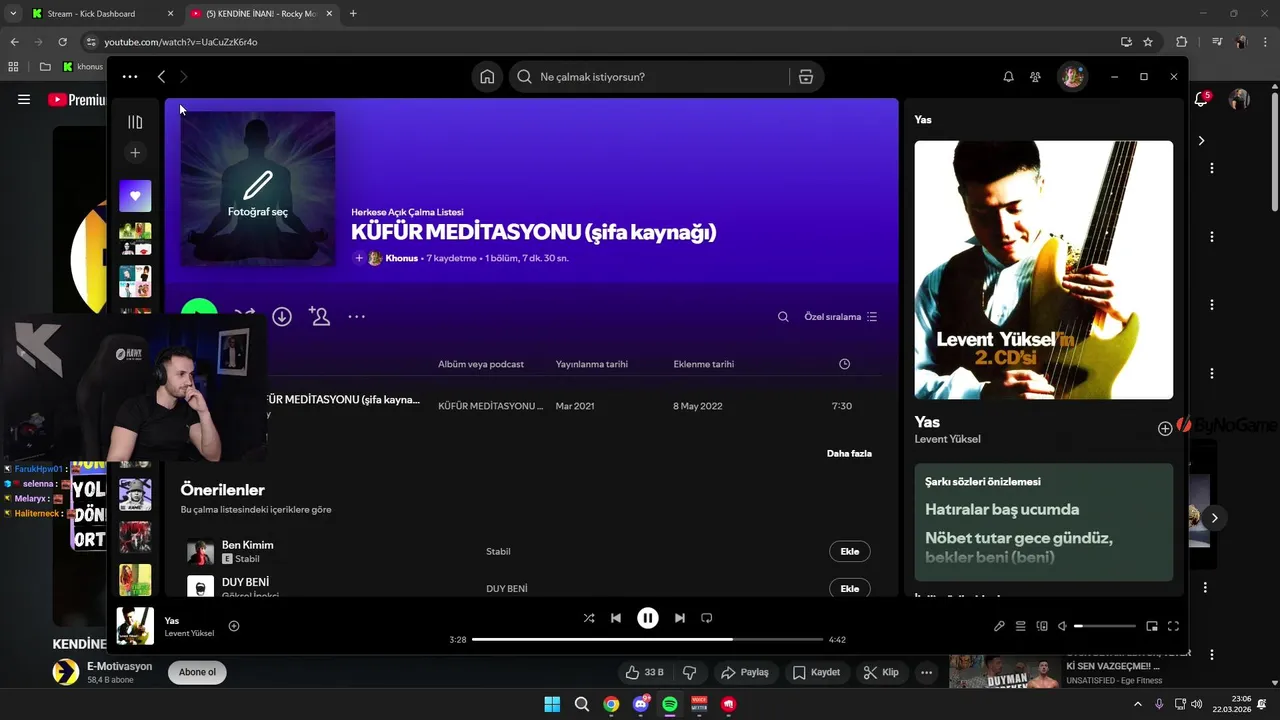Open a new Chrome tab

pyautogui.click(x=353, y=14)
